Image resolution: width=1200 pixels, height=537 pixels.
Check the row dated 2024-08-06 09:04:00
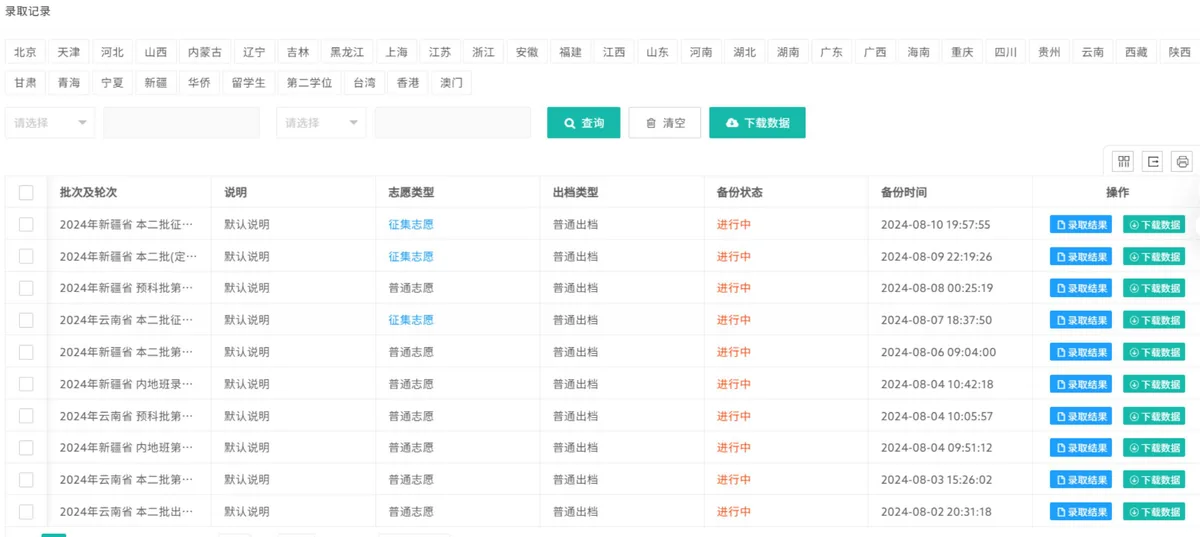pyautogui.click(x=26, y=352)
